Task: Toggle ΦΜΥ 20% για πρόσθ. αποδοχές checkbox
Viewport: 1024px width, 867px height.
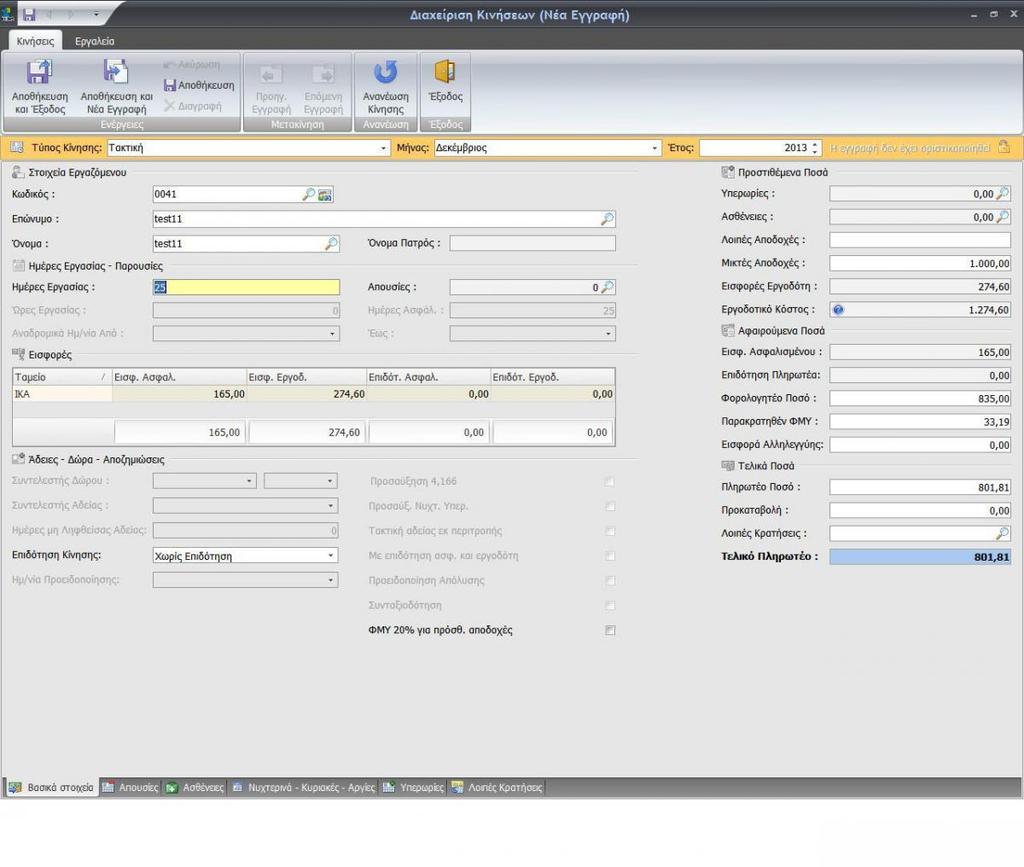Action: coord(609,630)
